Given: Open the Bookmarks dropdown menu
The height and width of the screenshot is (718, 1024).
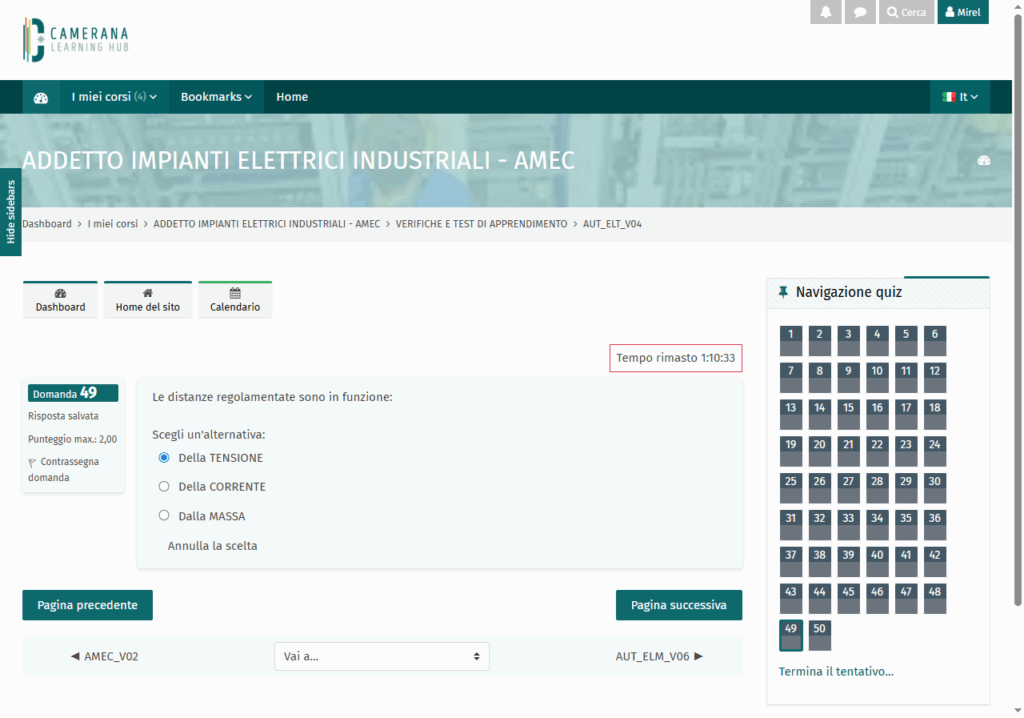Looking at the screenshot, I should pos(216,97).
